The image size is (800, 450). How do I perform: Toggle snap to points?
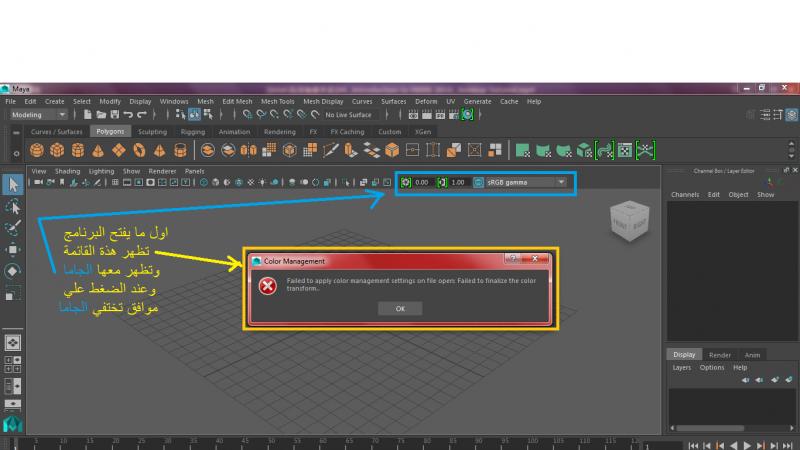274,114
